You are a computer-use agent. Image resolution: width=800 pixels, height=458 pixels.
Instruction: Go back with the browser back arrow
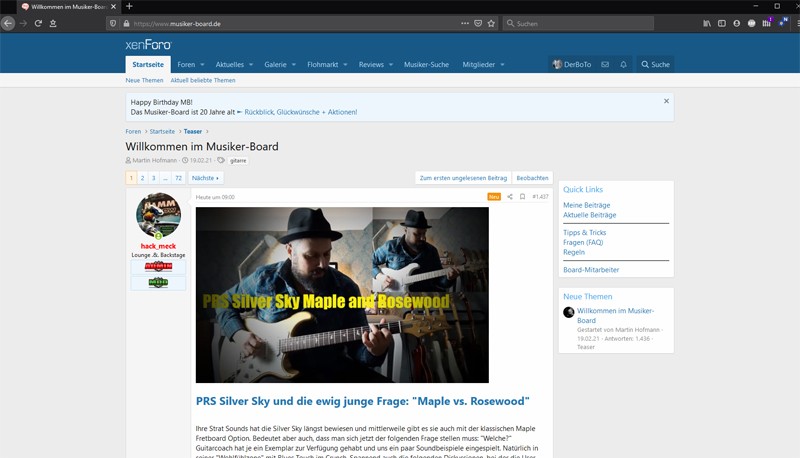8,23
